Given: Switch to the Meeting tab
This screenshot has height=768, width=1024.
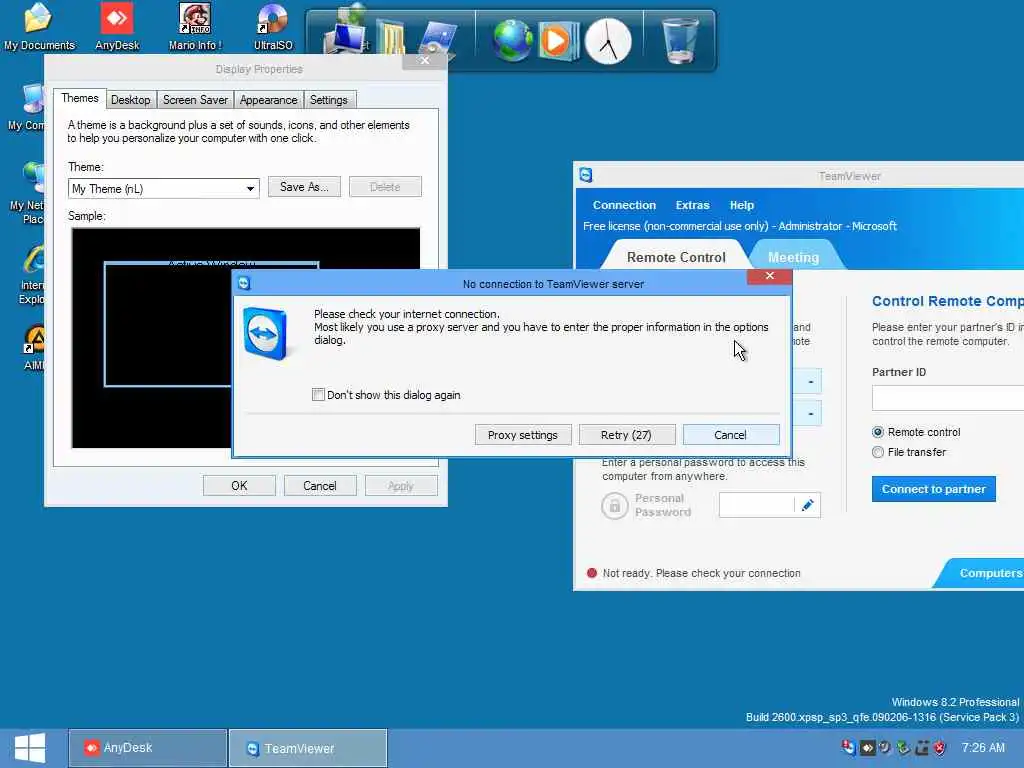Looking at the screenshot, I should (x=793, y=257).
